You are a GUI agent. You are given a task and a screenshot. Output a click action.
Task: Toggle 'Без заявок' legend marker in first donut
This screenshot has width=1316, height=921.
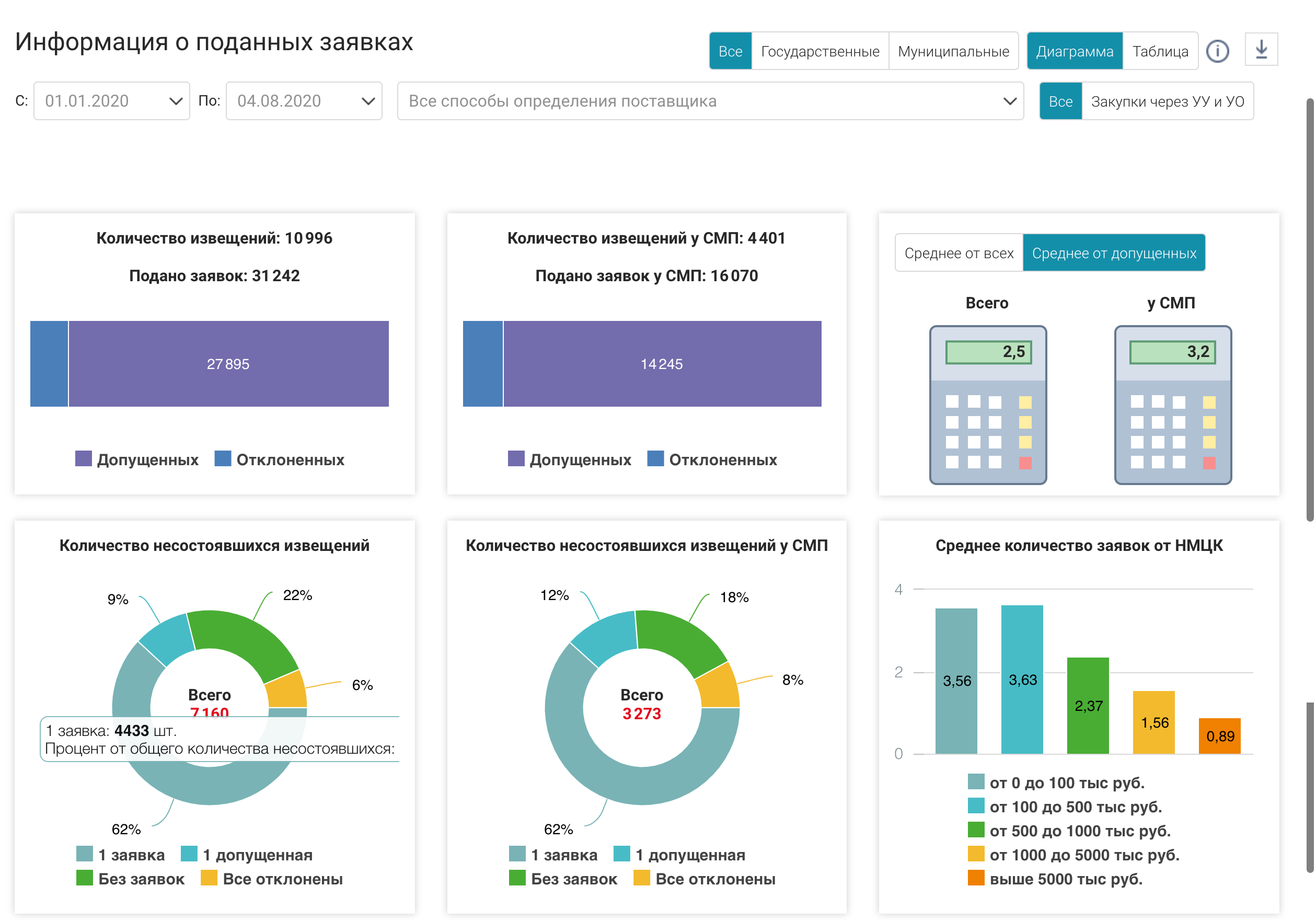[85, 878]
